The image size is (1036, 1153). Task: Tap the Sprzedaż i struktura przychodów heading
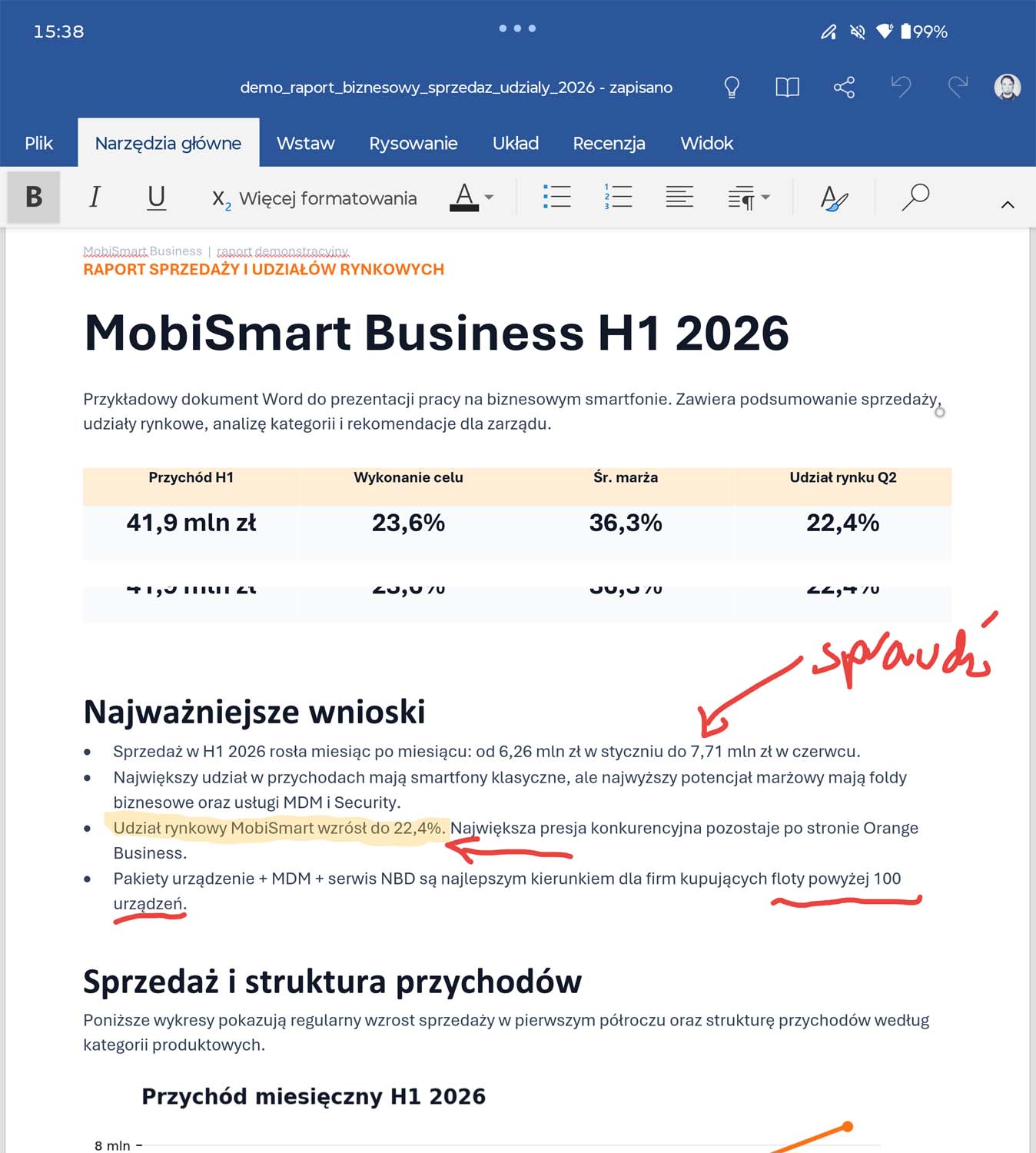point(332,982)
